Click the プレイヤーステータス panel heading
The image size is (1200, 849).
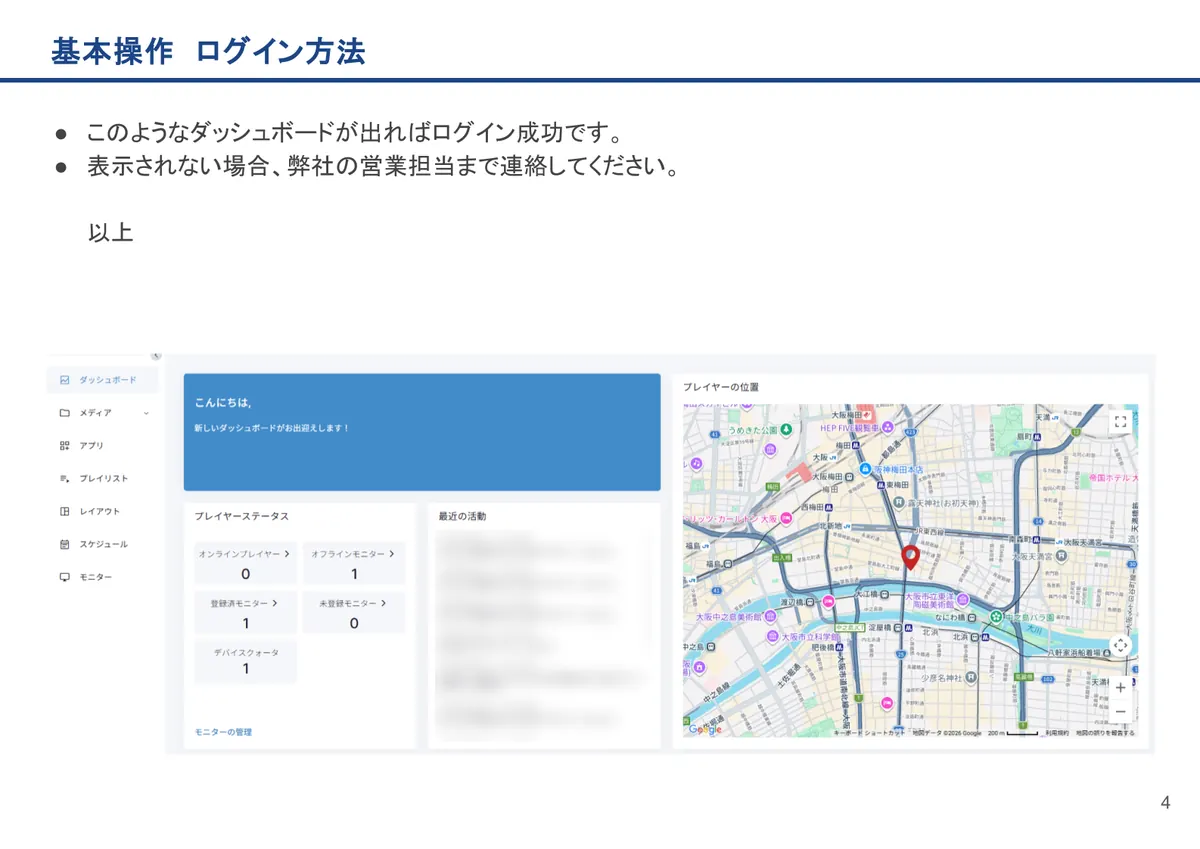242,516
